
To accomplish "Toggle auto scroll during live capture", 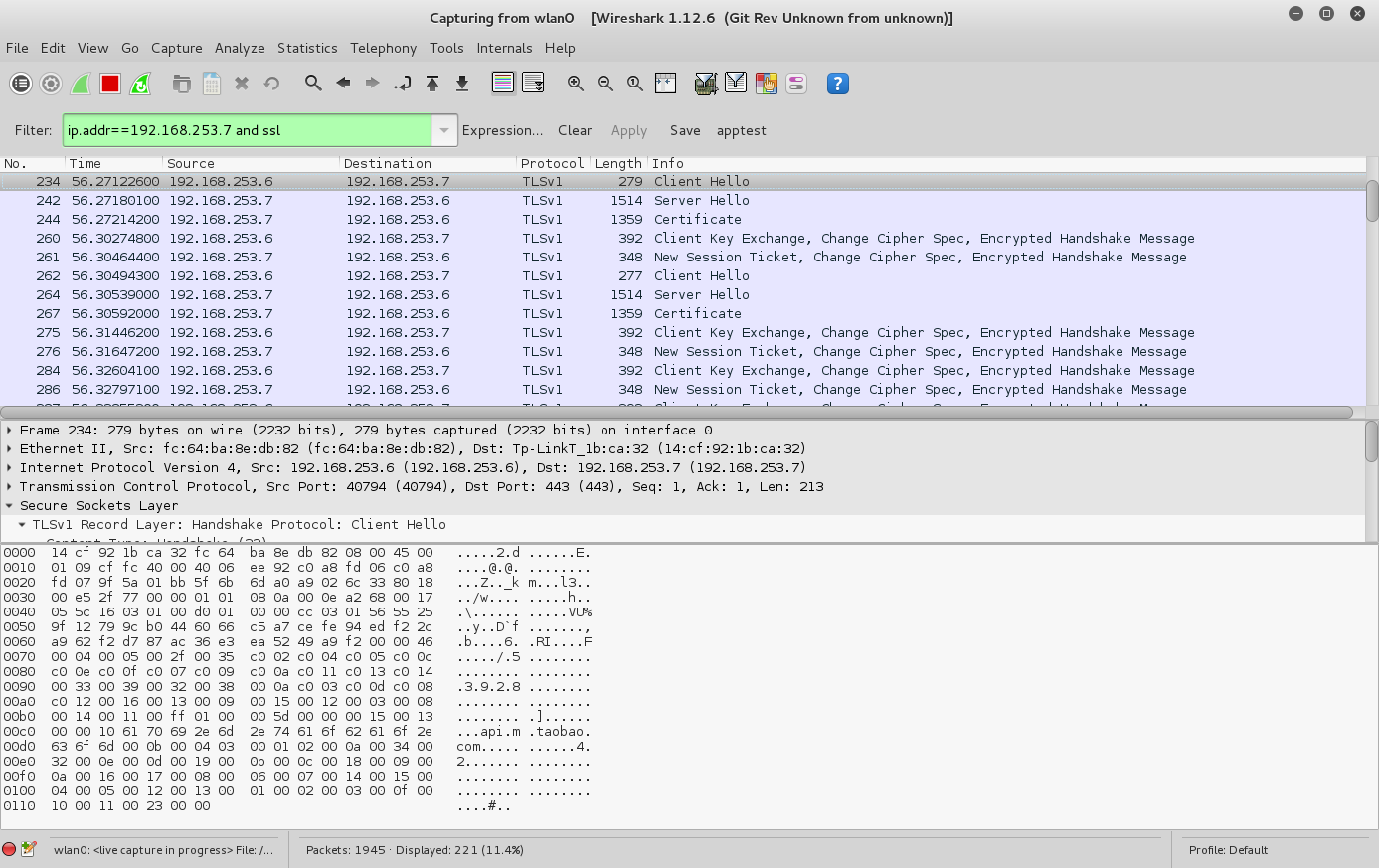I will point(533,84).
